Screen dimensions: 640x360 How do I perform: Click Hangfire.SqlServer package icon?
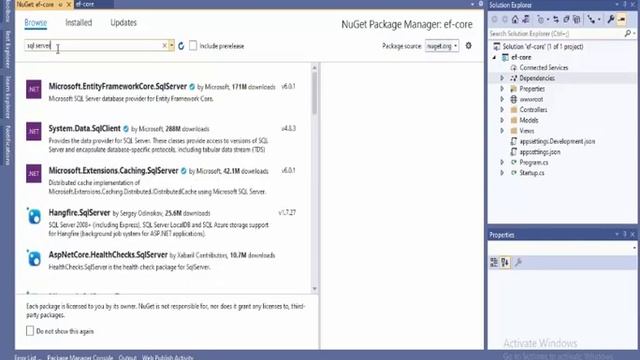(x=34, y=216)
